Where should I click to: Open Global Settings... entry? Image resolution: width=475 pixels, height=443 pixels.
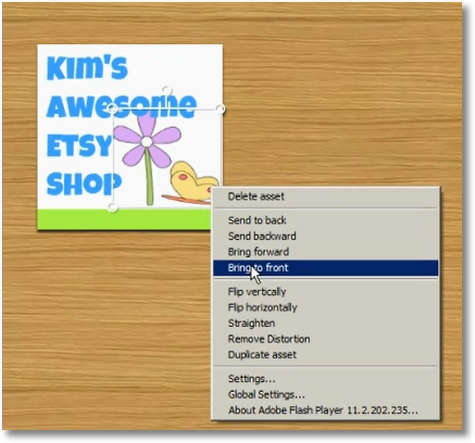tap(325, 395)
